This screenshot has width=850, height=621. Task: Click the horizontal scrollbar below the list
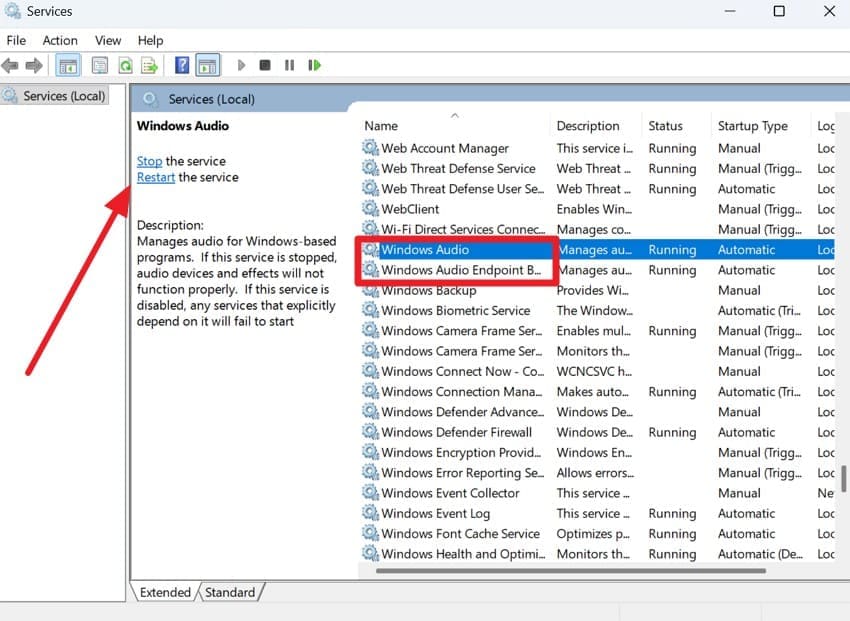[x=570, y=571]
